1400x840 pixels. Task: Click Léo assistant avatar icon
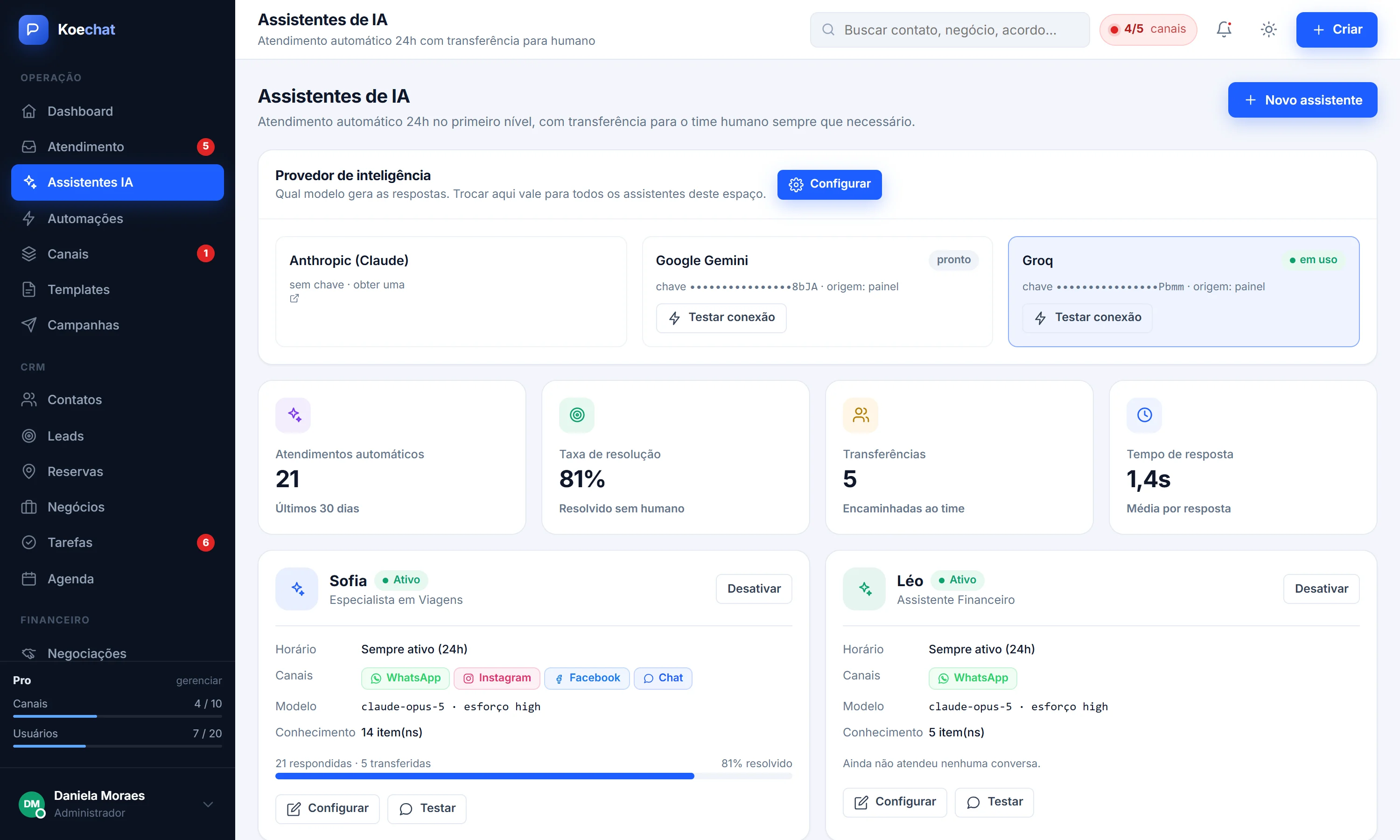(x=864, y=588)
